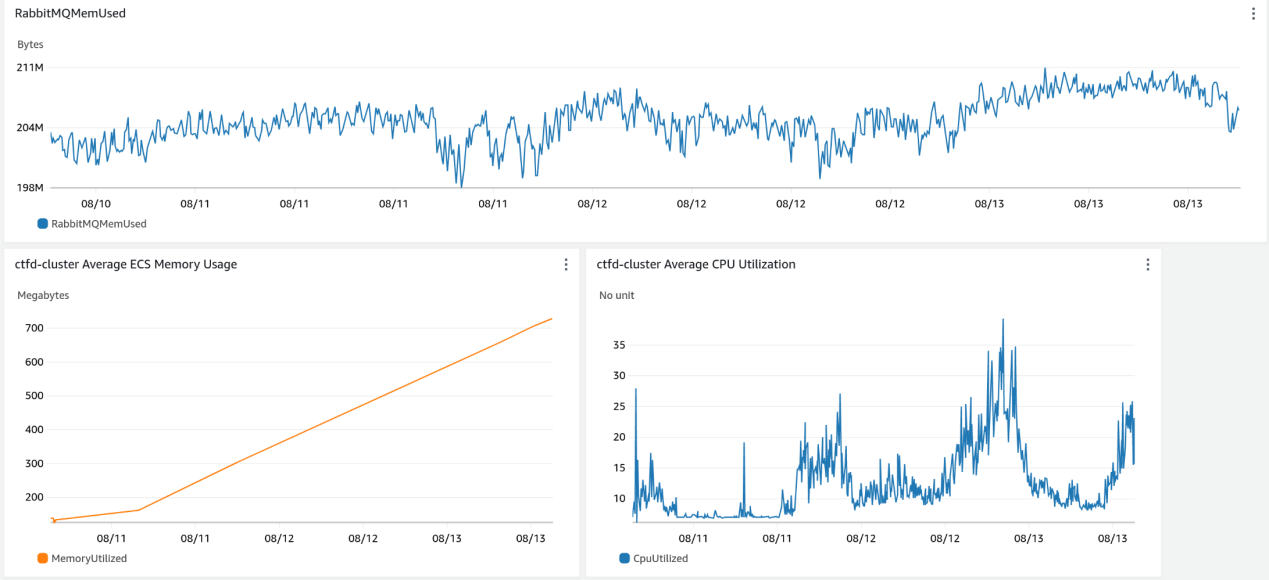Click the 10 value on CPU chart
The image size is (1269, 580).
[619, 498]
